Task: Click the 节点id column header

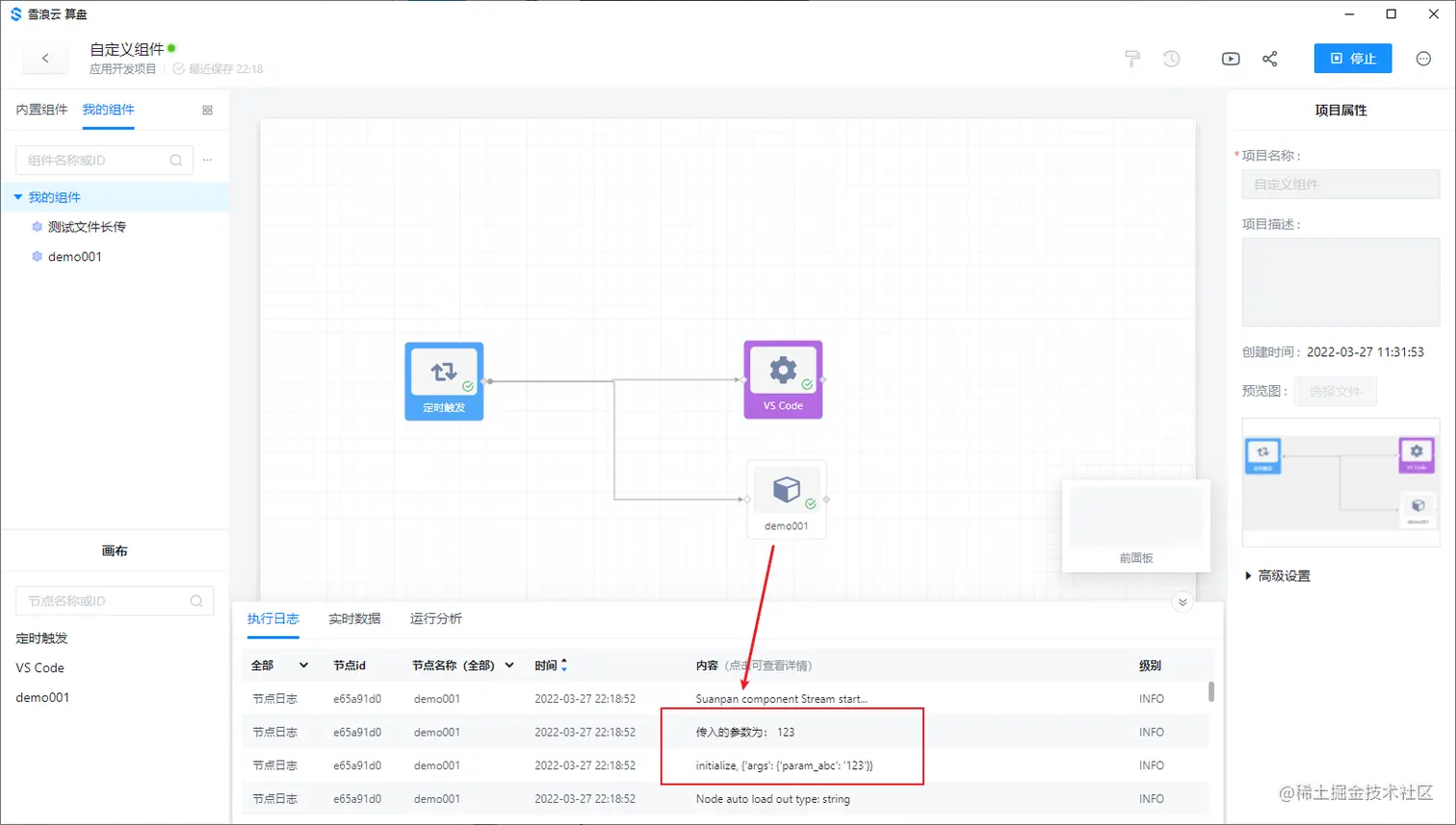Action: point(350,665)
